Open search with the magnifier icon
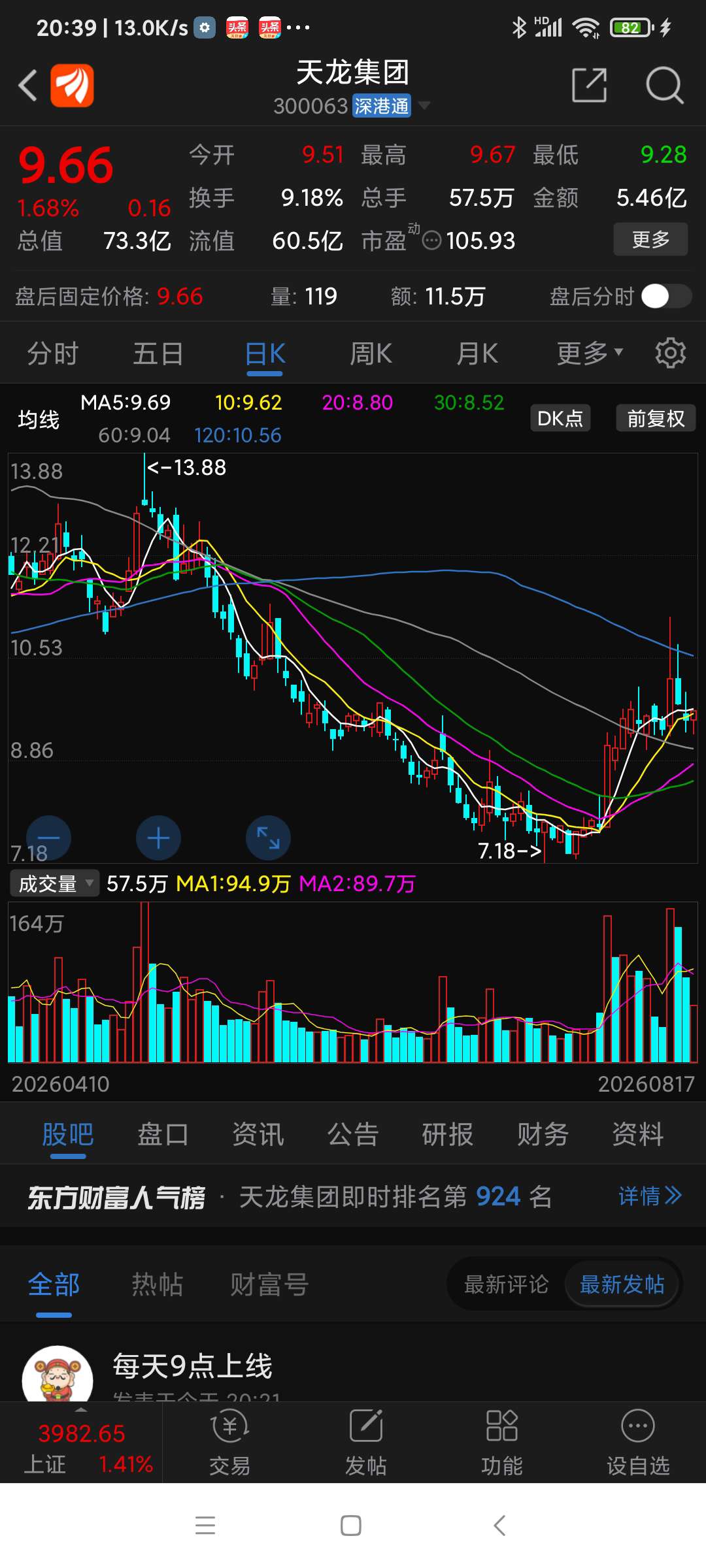706x1568 pixels. coord(664,85)
